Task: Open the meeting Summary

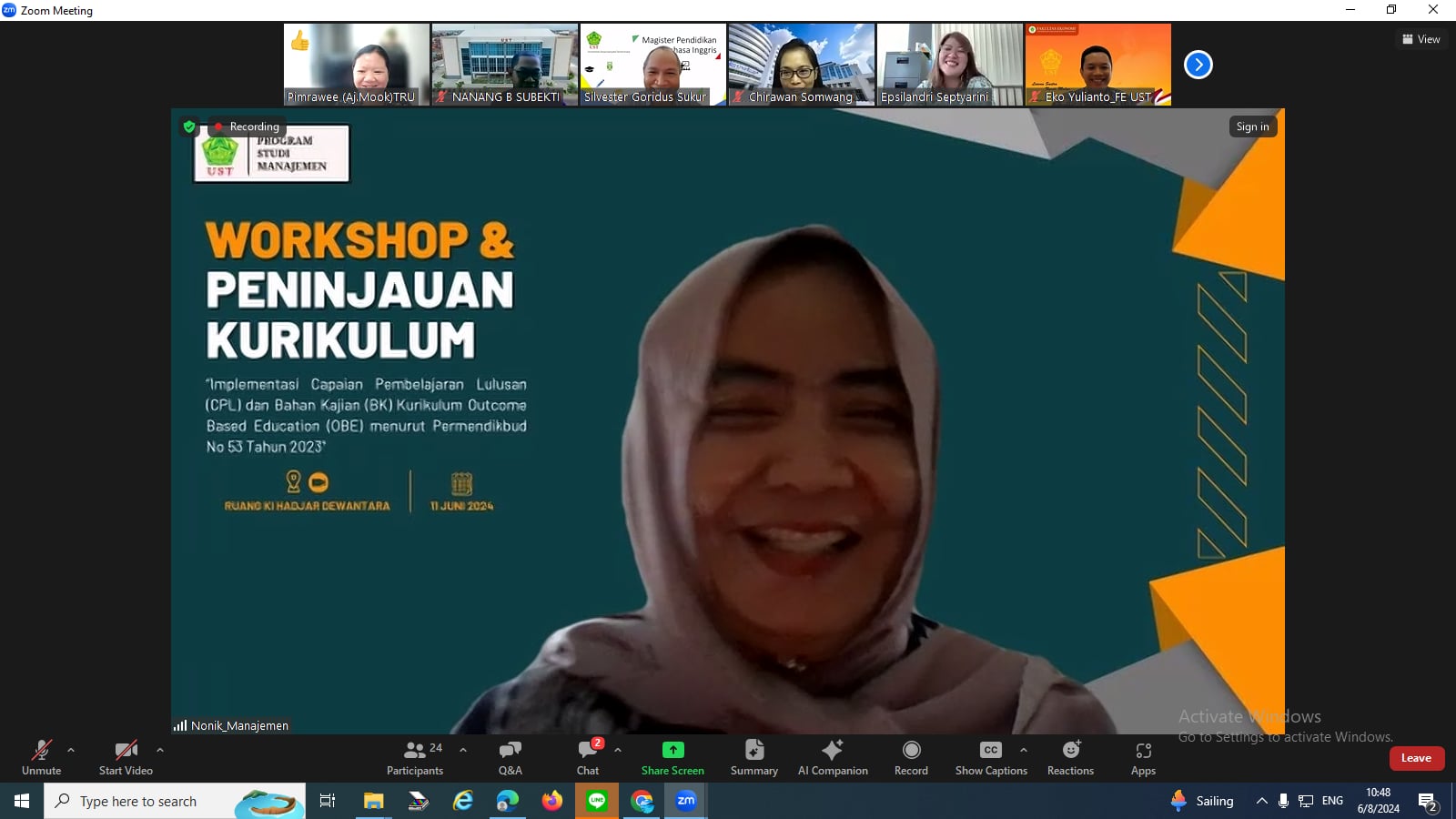Action: pyautogui.click(x=753, y=757)
